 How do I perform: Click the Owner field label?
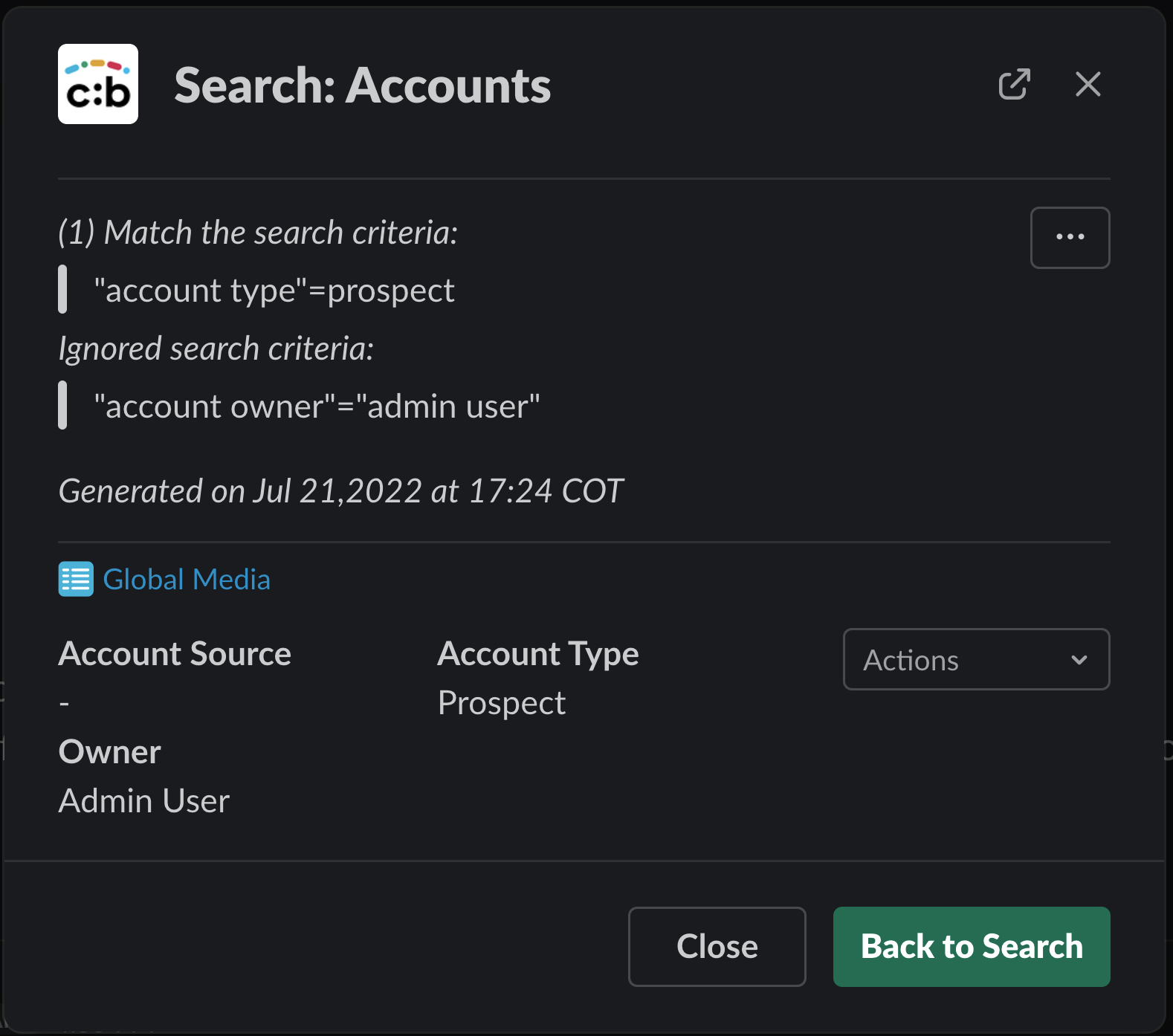pos(110,752)
